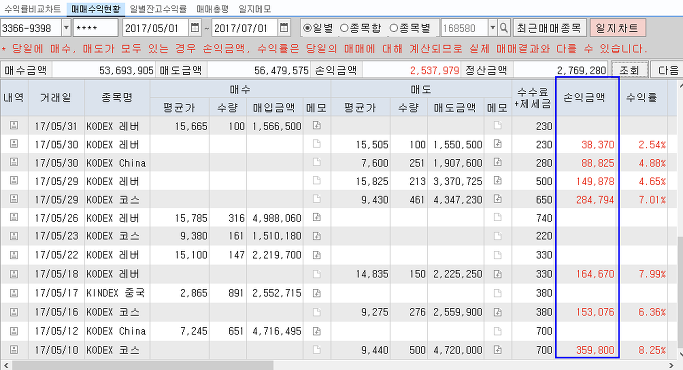Click the stock search magnifier icon
The height and width of the screenshot is (370, 683).
point(504,28)
